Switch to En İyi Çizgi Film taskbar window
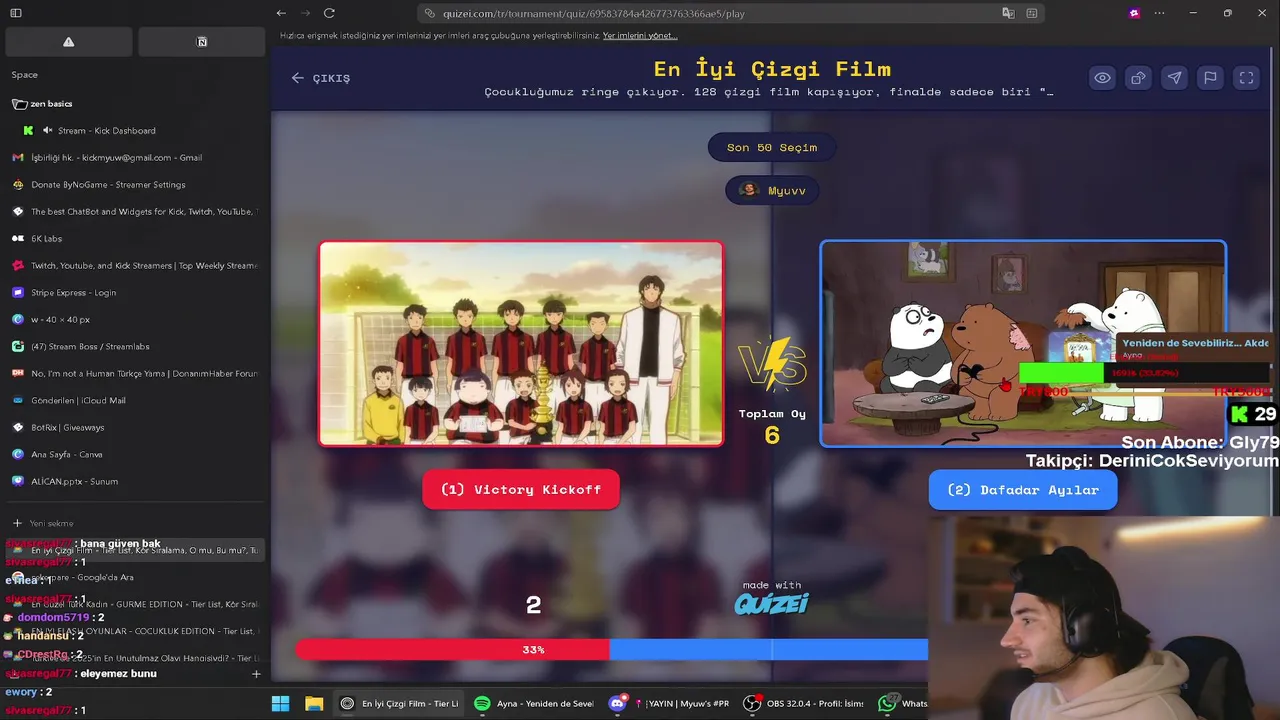1280x720 pixels. point(399,704)
